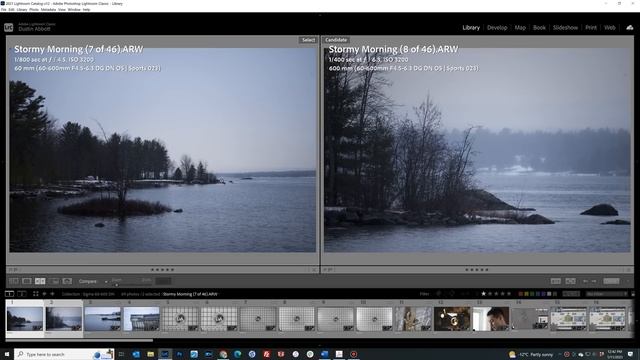Click the Candidate label on right image
640x360 pixels.
coord(336,40)
